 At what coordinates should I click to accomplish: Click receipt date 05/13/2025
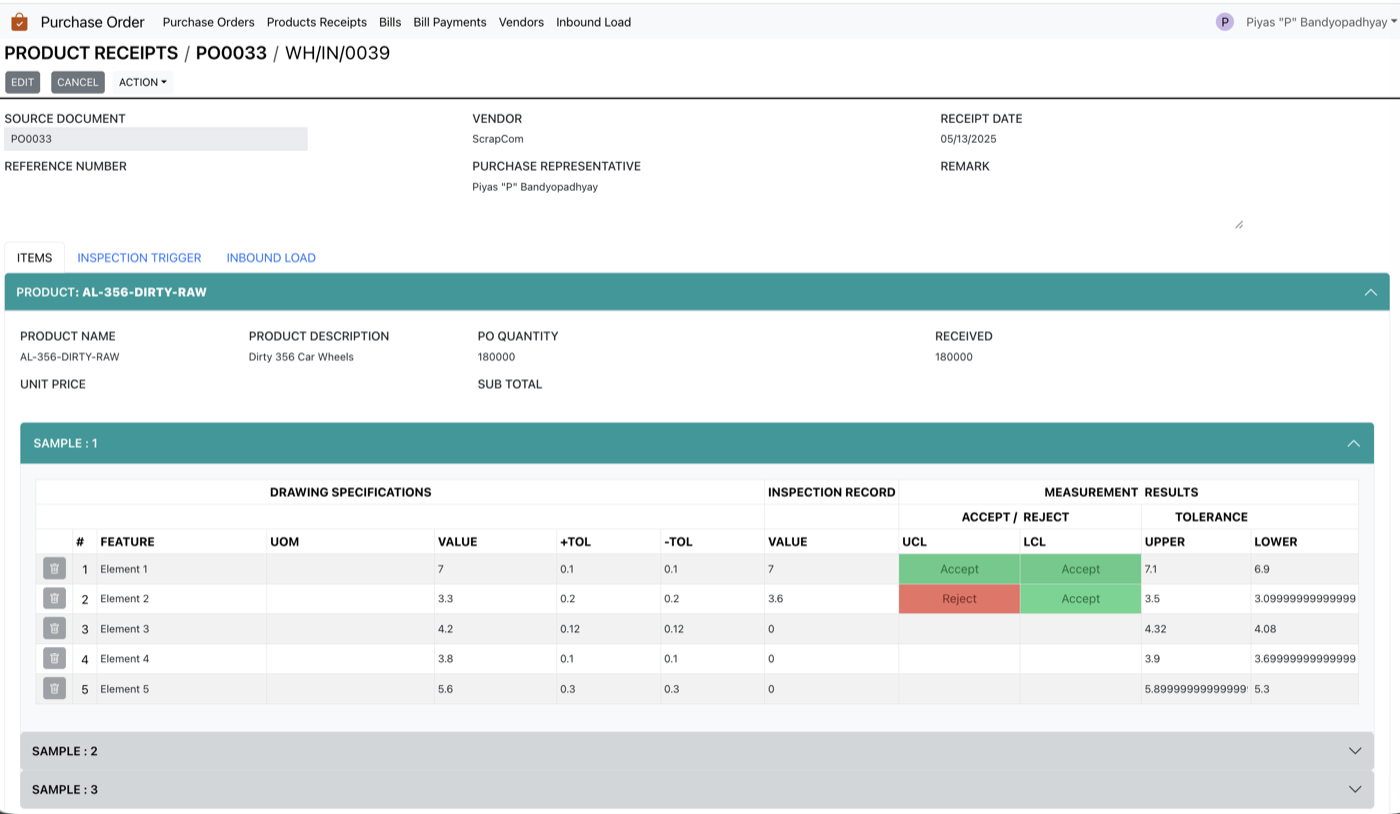pos(968,139)
